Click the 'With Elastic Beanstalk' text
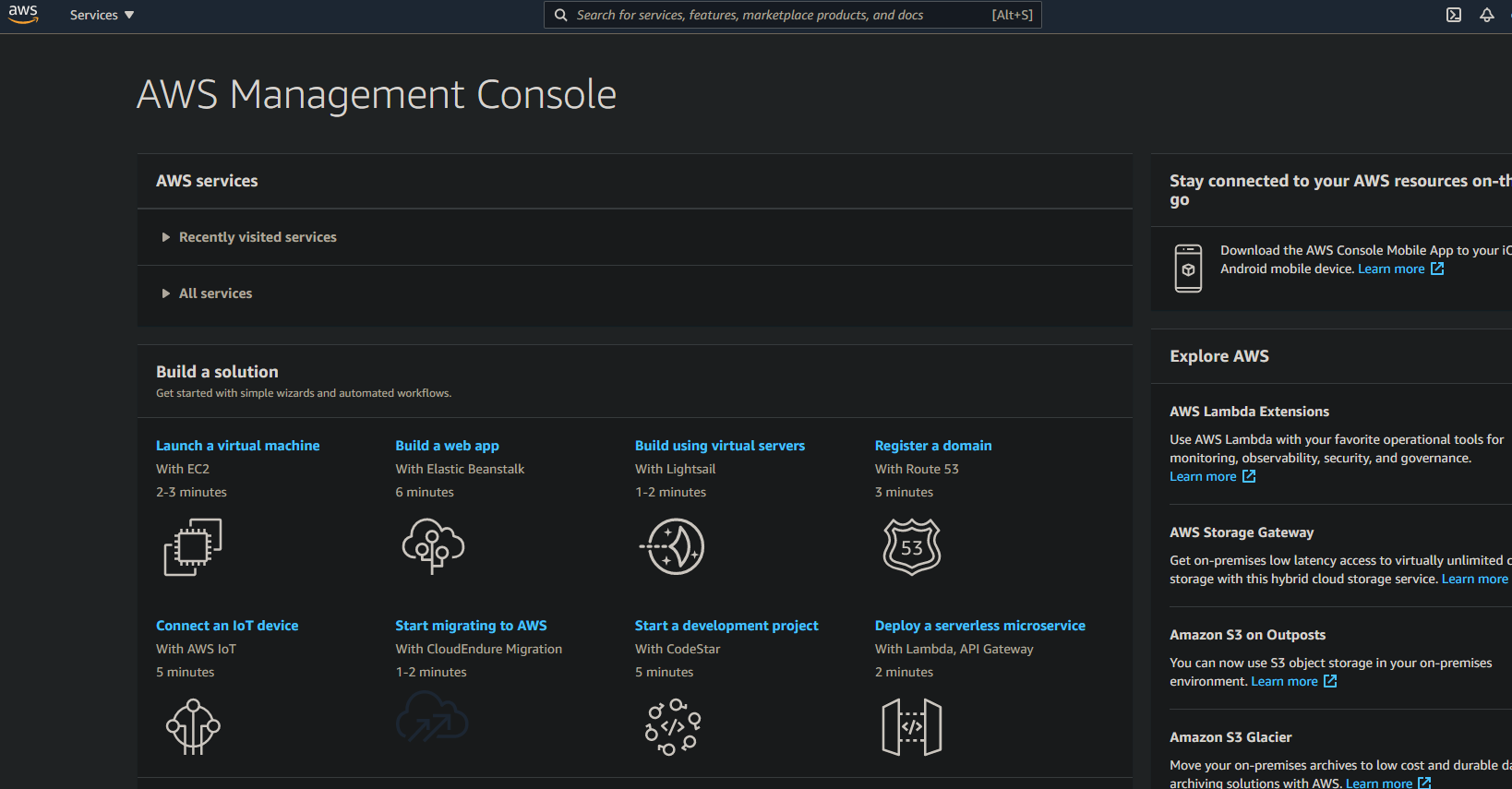 click(x=460, y=469)
